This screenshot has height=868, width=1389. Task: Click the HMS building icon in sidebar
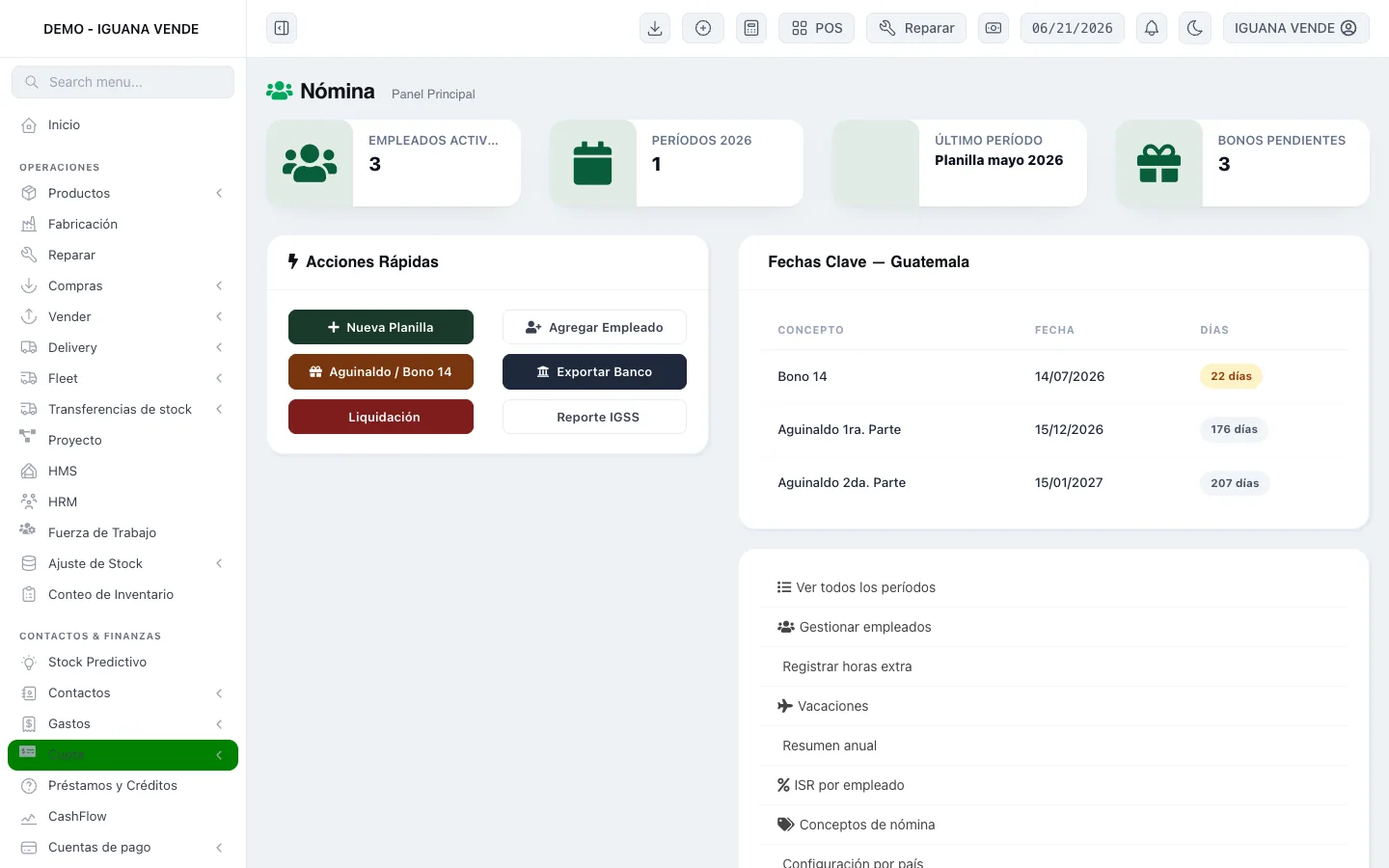coord(29,471)
